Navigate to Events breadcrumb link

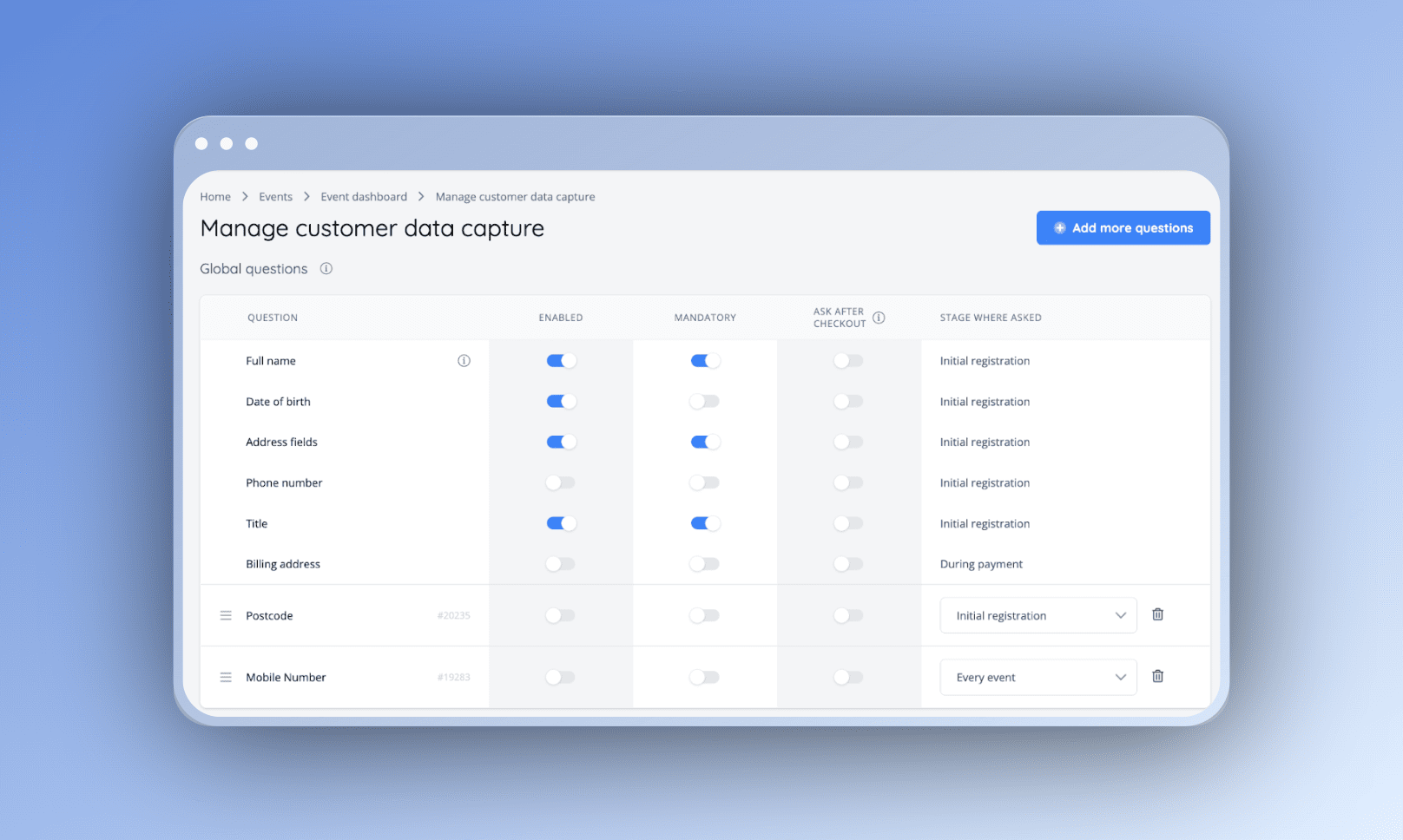click(275, 197)
